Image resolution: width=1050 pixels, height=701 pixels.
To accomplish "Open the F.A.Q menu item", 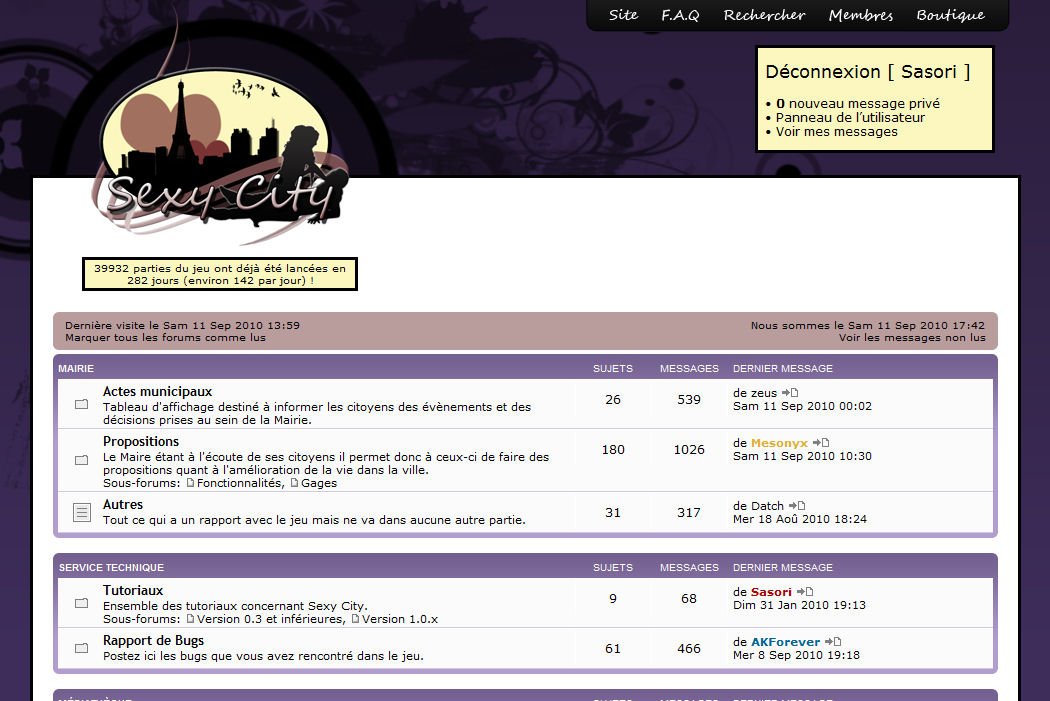I will [x=680, y=15].
